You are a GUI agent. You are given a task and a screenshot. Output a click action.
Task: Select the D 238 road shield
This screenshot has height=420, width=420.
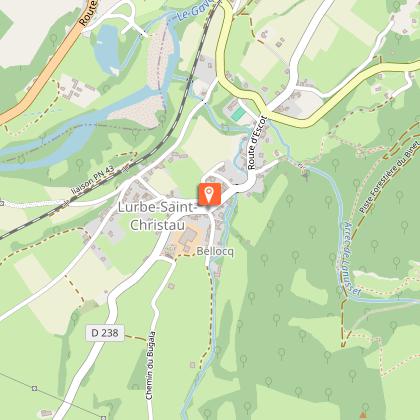pos(105,333)
